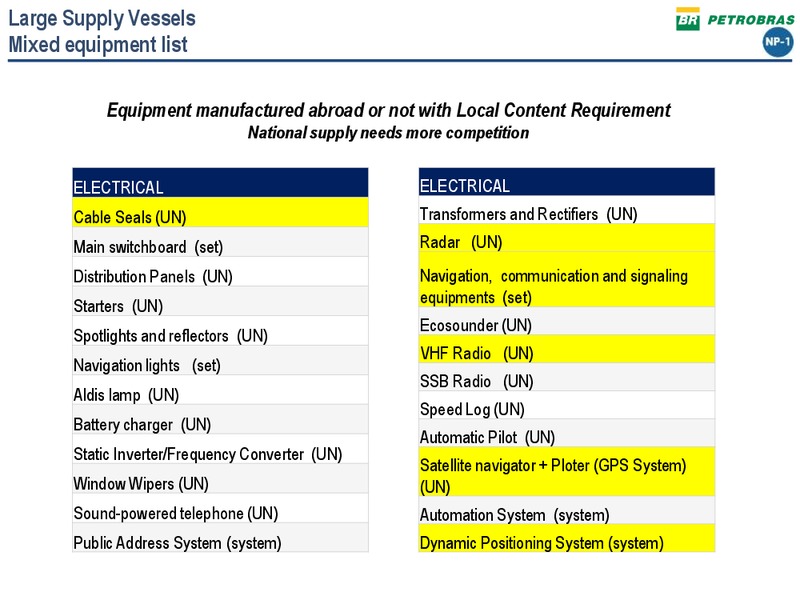800x600 pixels.
Task: Select the 'Dynamic Positioning System (system)' row
Action: 567,538
